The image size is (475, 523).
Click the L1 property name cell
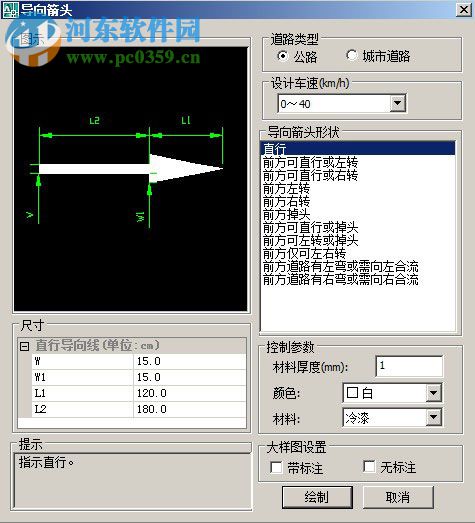82,393
